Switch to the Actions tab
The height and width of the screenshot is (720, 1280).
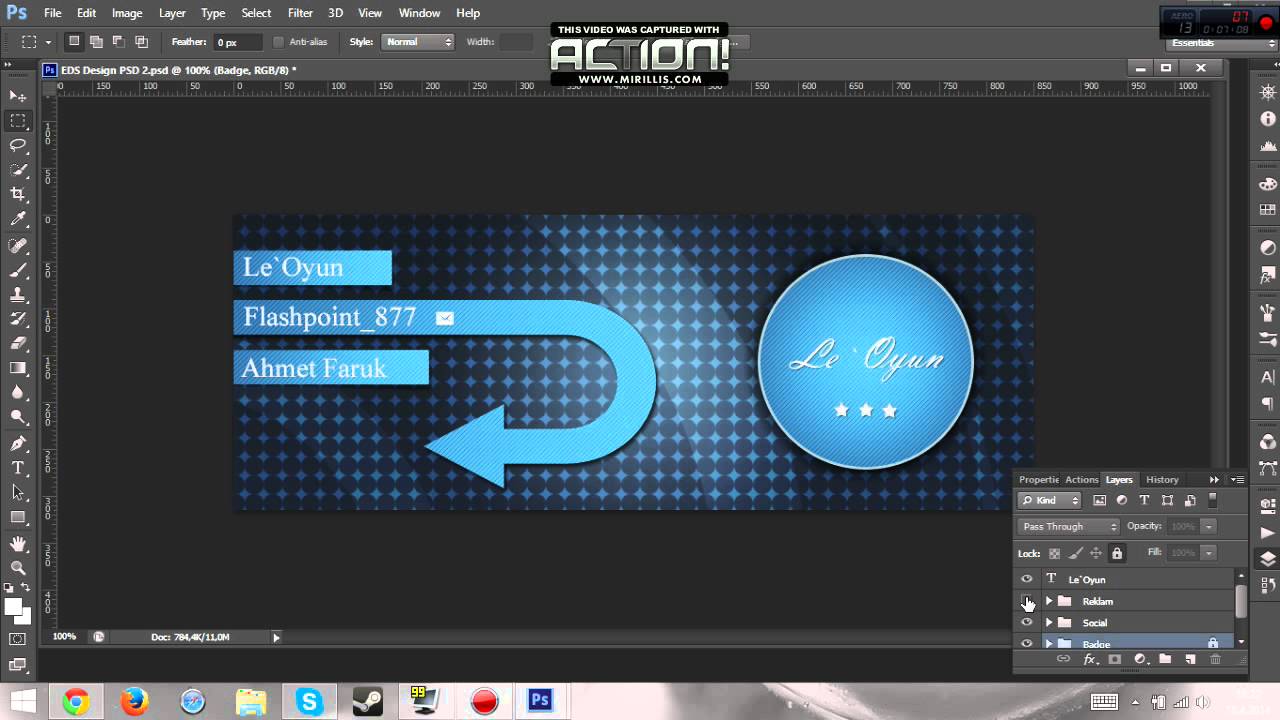(1081, 480)
